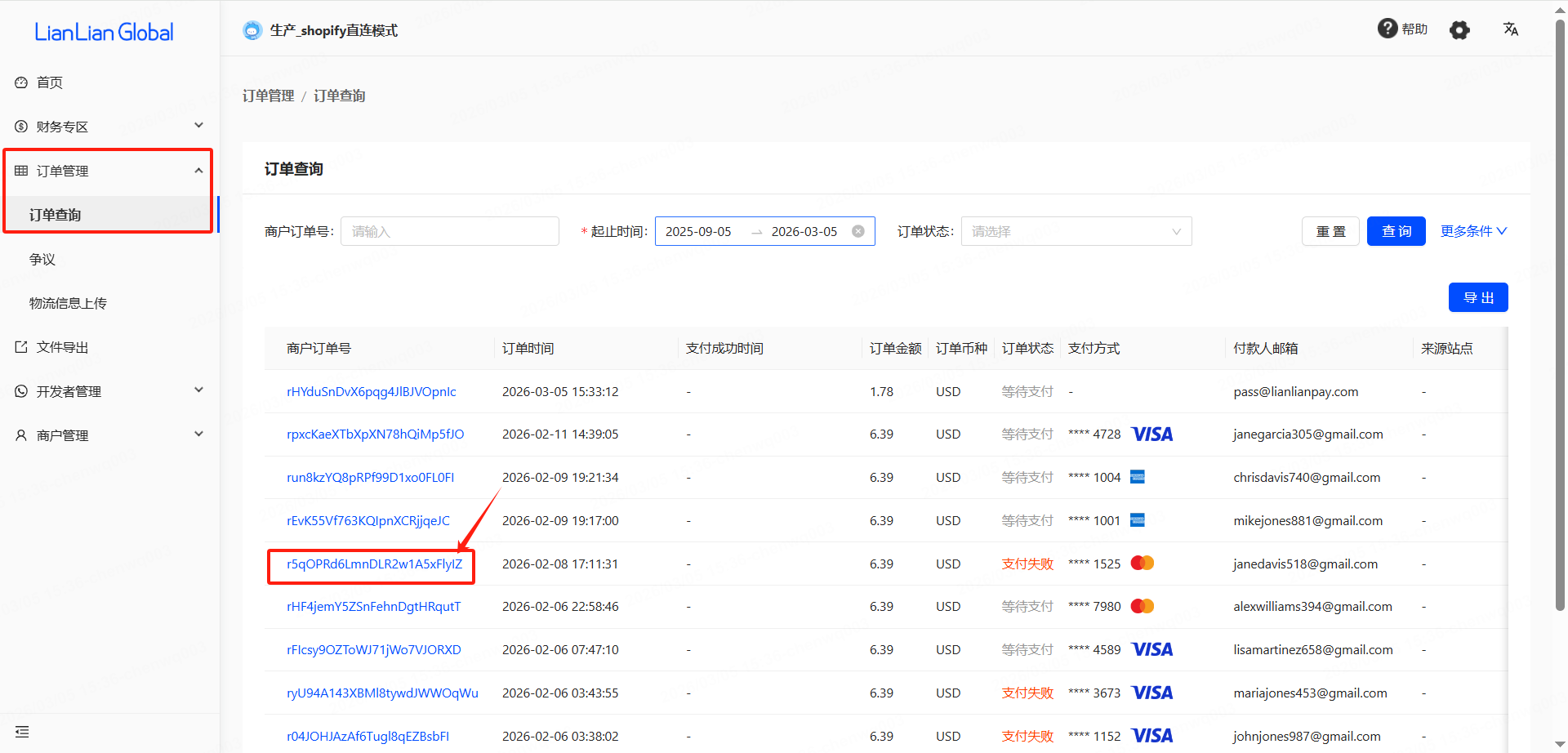
Task: Open the 争议 menu item
Action: pos(42,259)
